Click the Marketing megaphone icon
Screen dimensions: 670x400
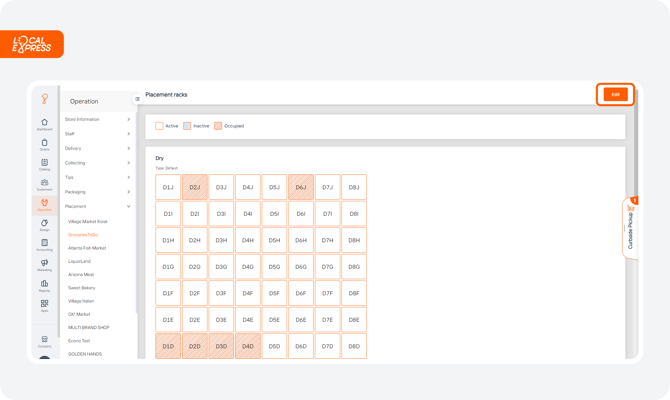(x=45, y=264)
